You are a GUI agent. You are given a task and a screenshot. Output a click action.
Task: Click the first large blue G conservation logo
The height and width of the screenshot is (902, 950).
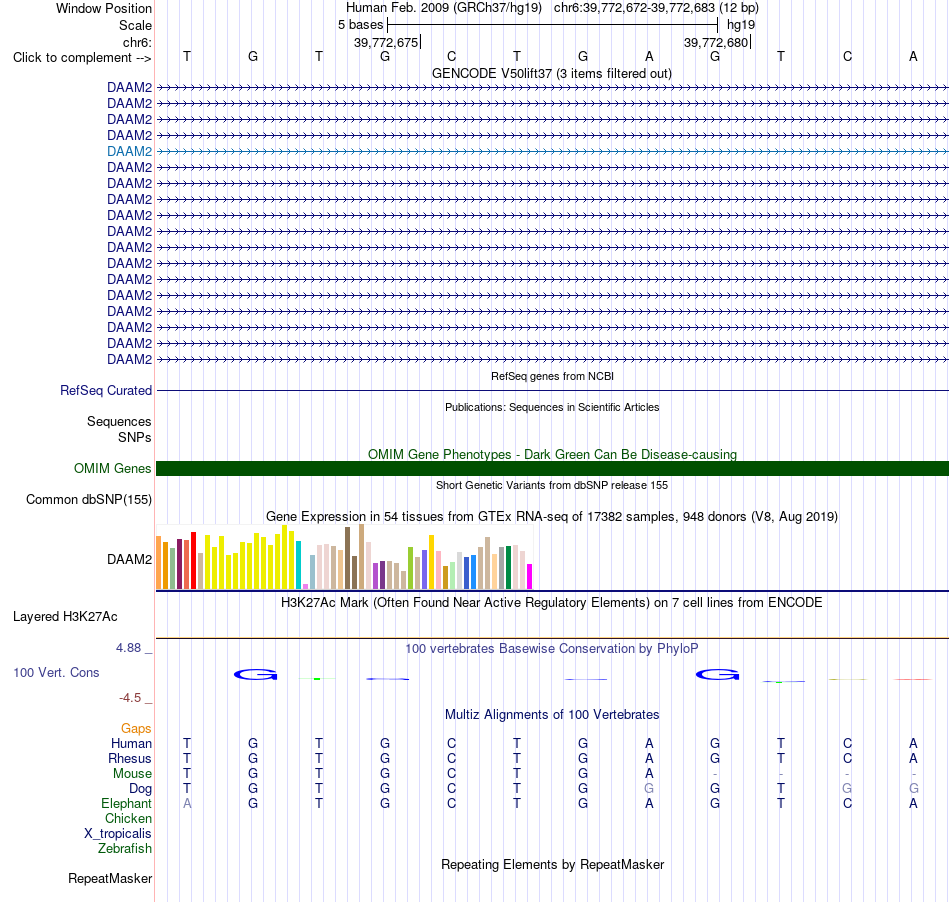pyautogui.click(x=255, y=674)
